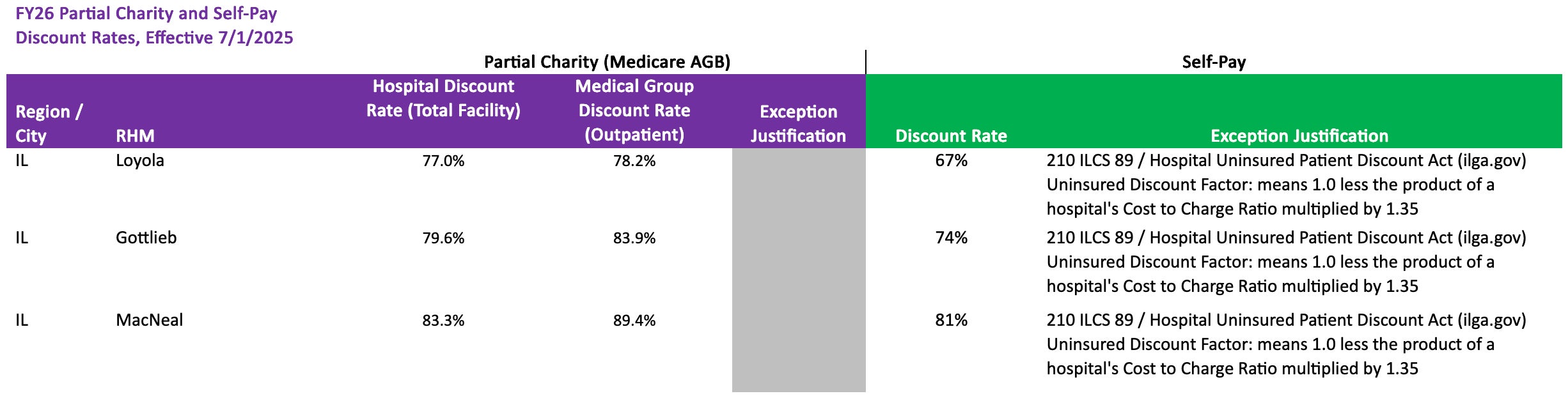The image size is (1568, 396).
Task: Select the Partial Charity (Medicare AGB) heading
Action: coord(607,62)
